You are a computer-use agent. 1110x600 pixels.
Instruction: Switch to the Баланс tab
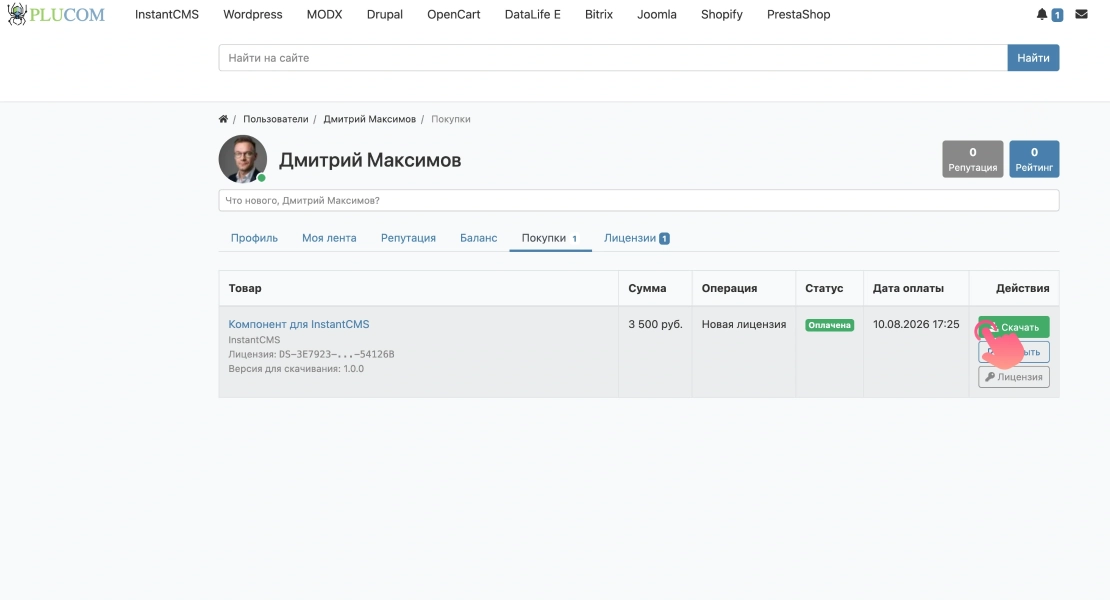point(479,238)
